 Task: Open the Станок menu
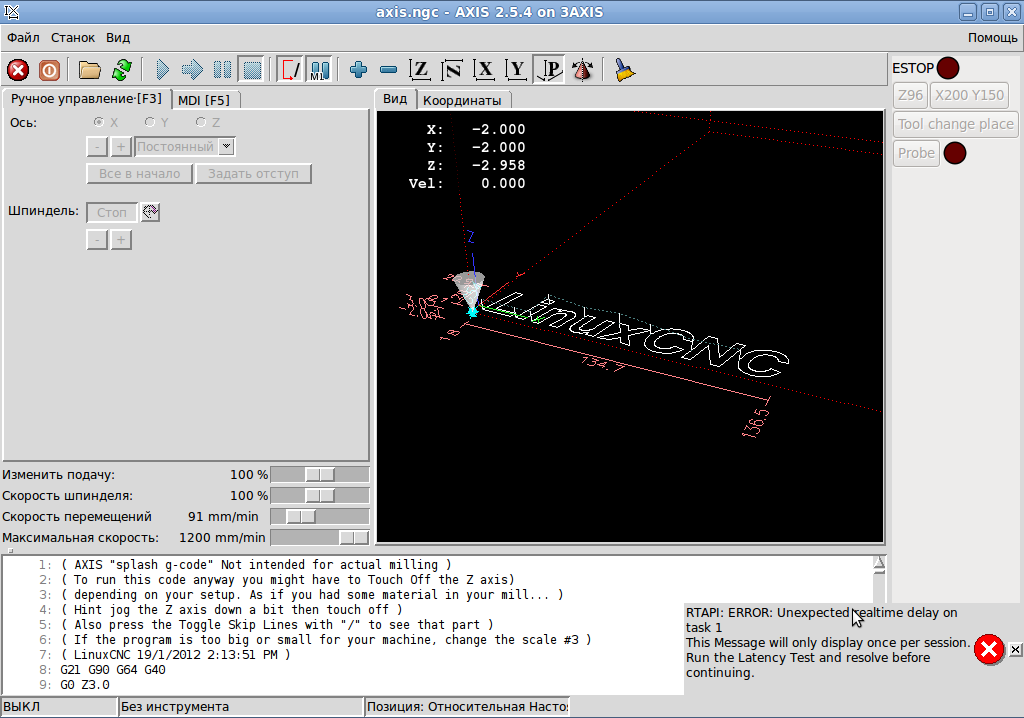point(73,38)
